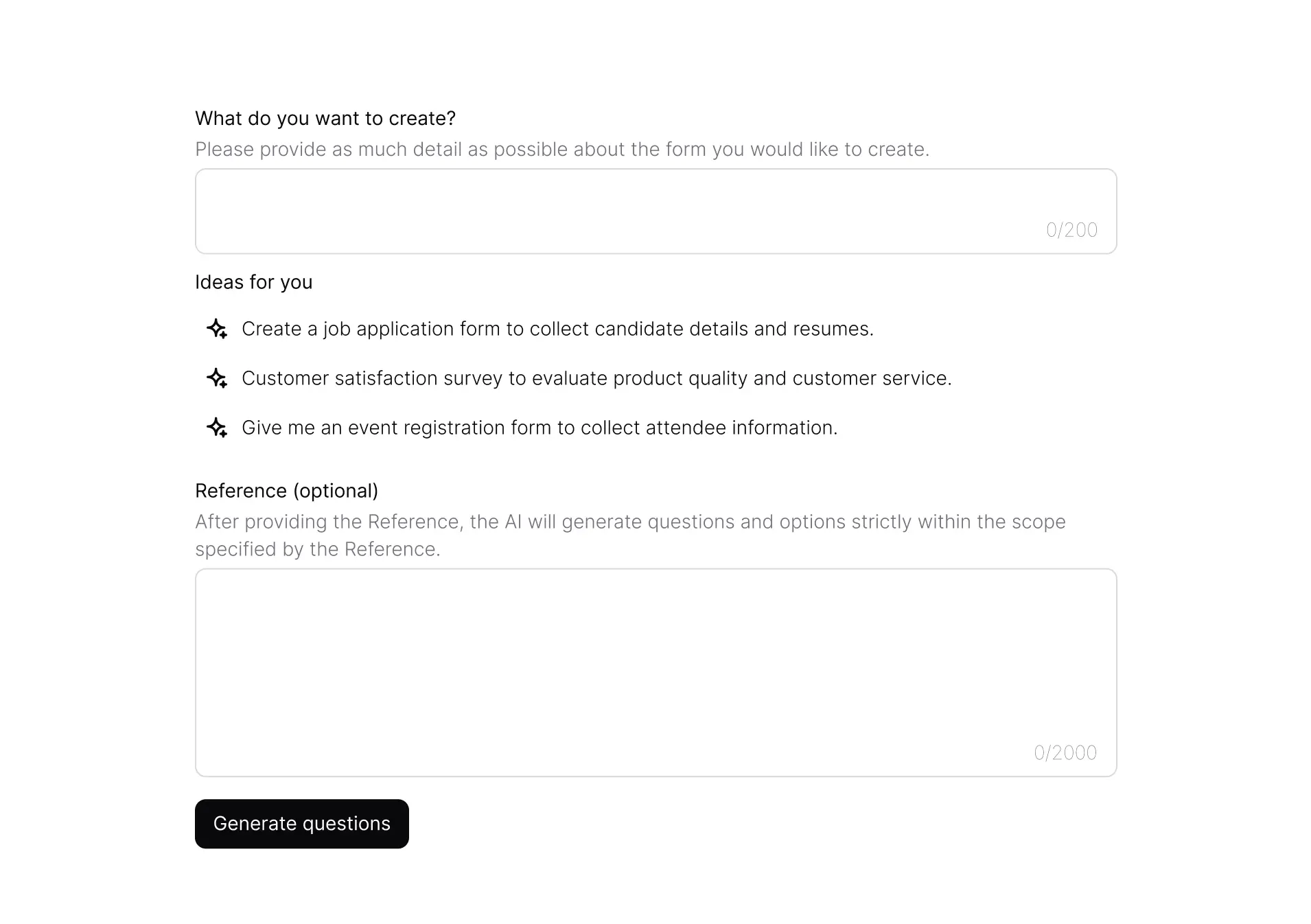Click the sparkle icon beside the job application idea
Screen dimensions: 1311x924
point(217,329)
